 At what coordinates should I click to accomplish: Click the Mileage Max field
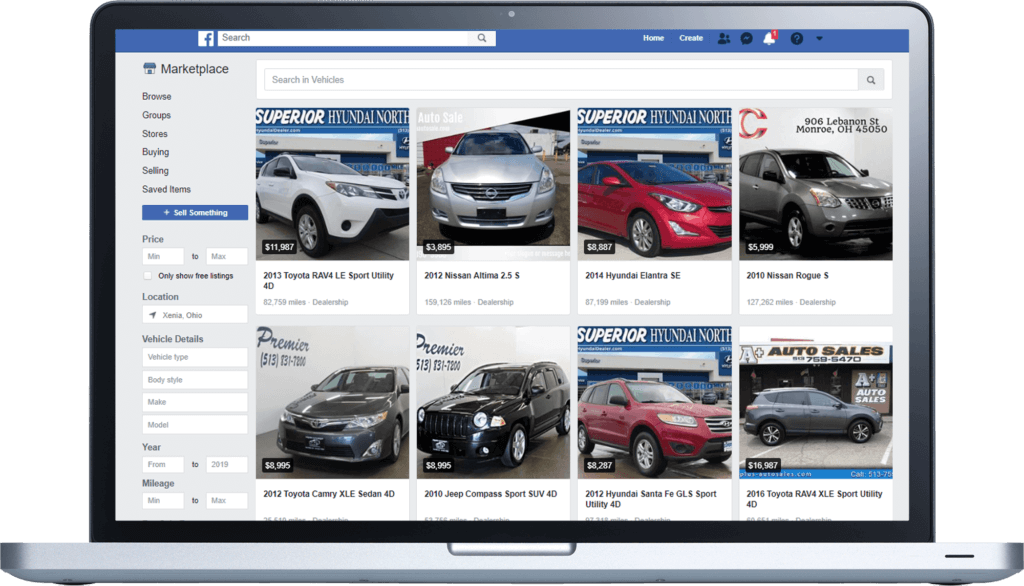coord(227,500)
